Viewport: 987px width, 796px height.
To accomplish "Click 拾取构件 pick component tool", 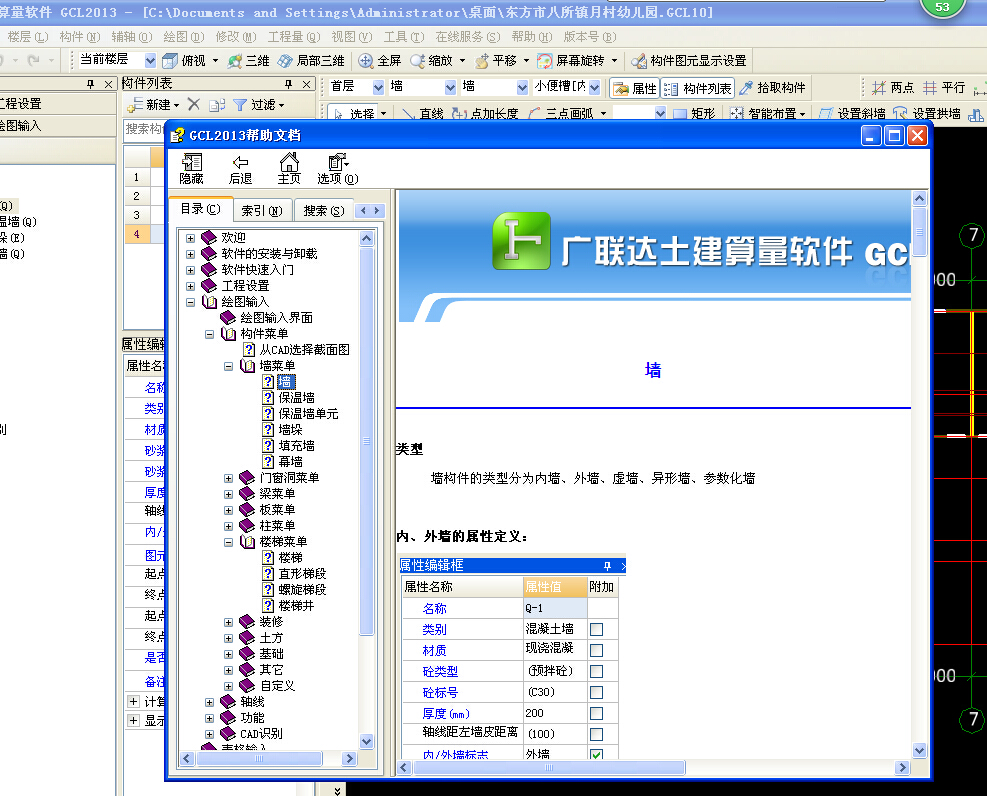I will pos(772,88).
